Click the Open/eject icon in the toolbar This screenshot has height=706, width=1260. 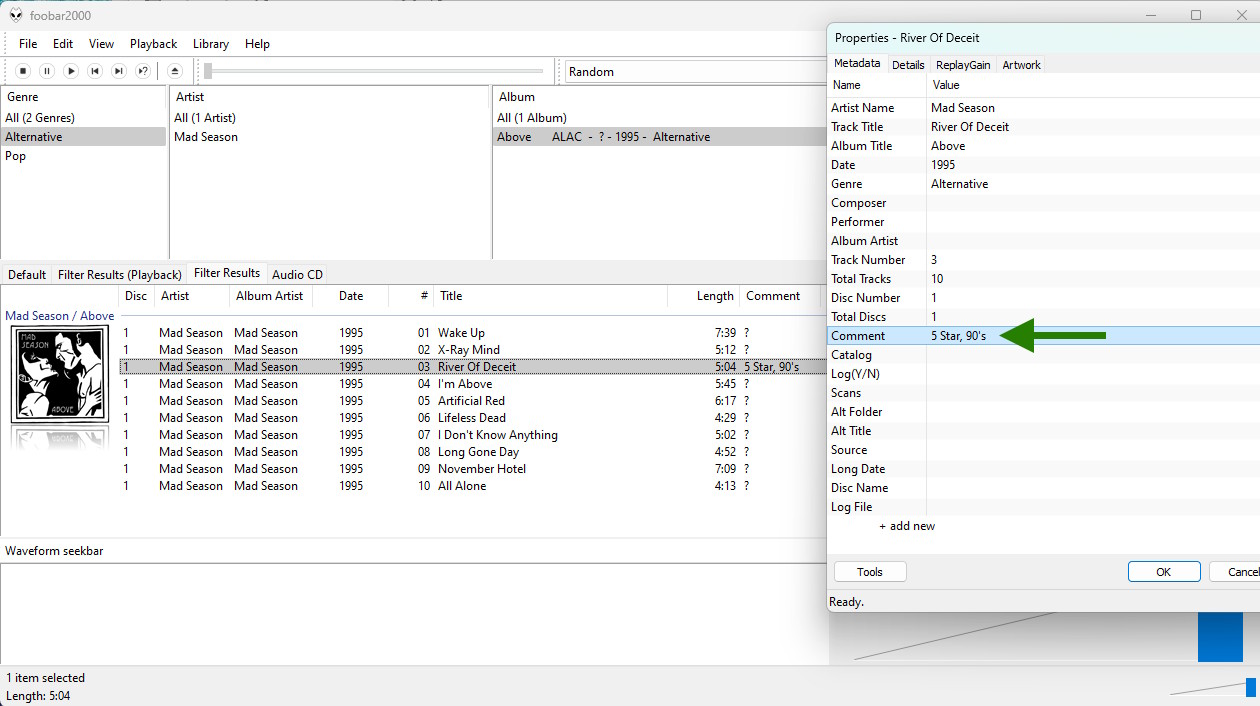point(175,71)
